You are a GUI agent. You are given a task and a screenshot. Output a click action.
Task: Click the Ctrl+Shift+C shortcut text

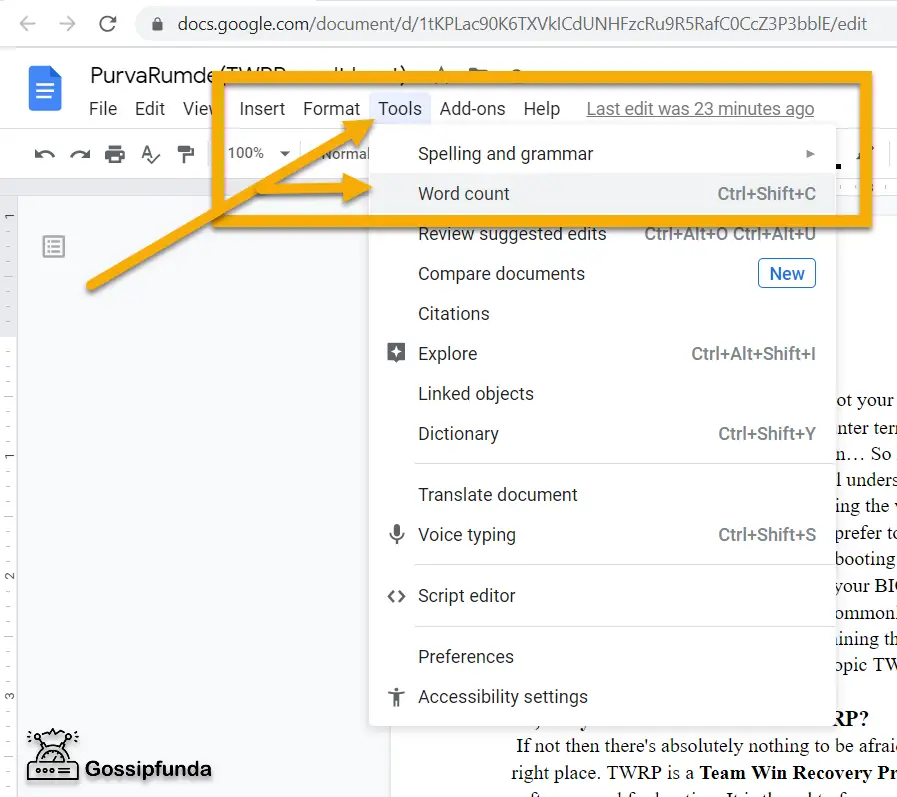click(767, 193)
